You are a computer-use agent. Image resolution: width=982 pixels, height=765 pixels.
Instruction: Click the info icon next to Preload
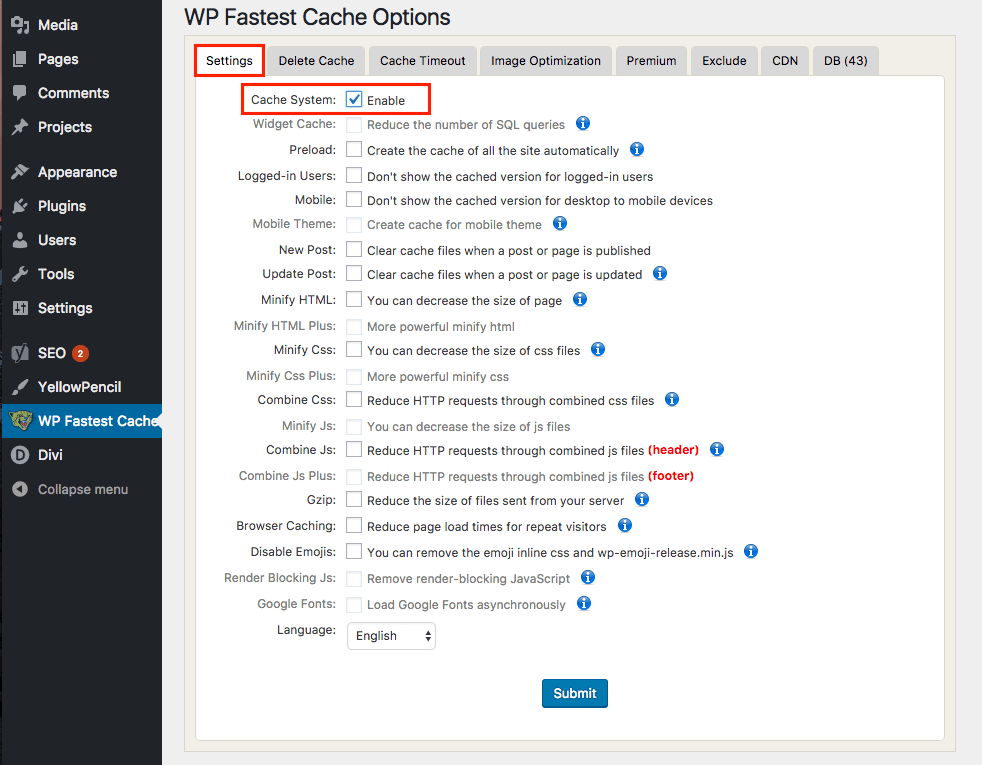pyautogui.click(x=636, y=148)
